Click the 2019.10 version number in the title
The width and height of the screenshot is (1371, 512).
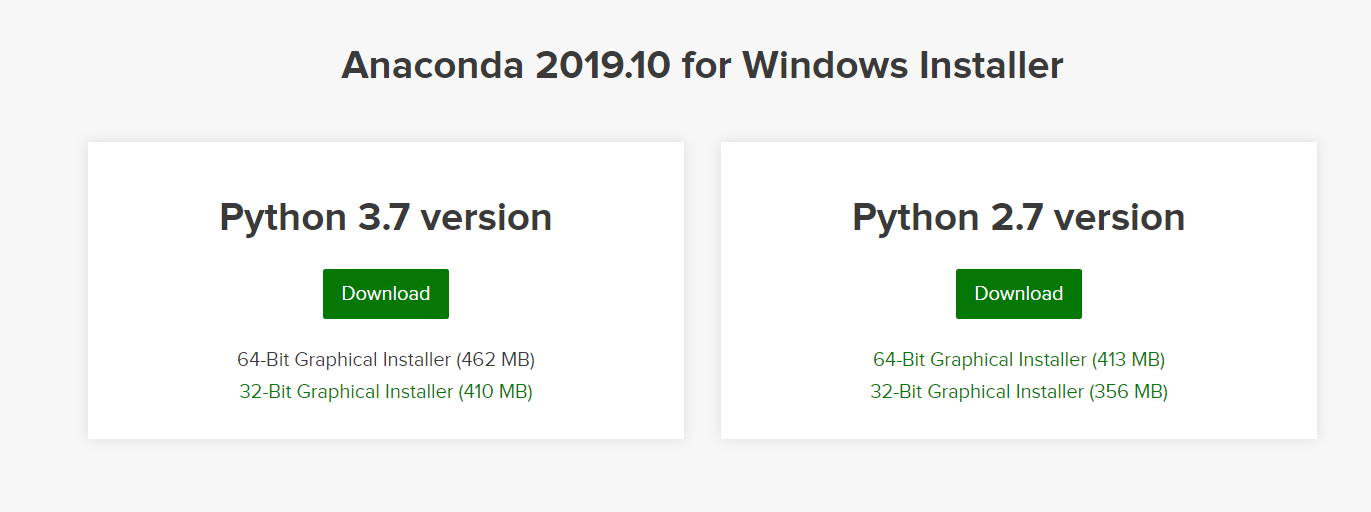(x=603, y=66)
